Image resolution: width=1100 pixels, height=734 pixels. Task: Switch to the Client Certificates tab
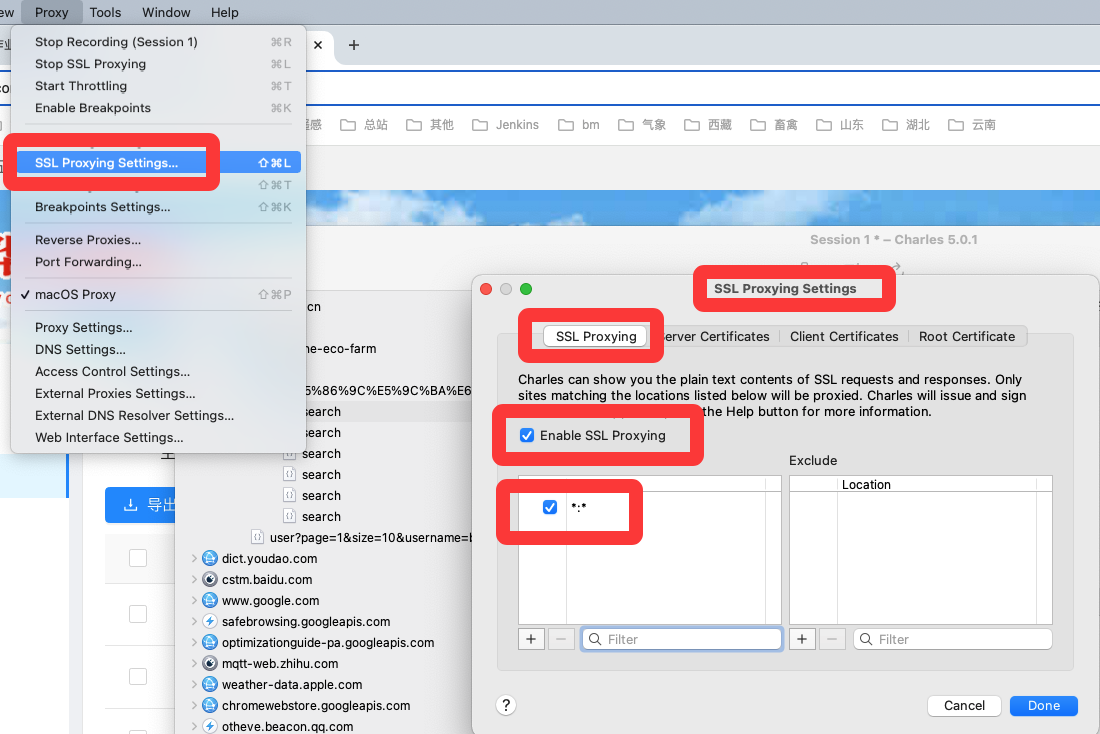tap(844, 336)
